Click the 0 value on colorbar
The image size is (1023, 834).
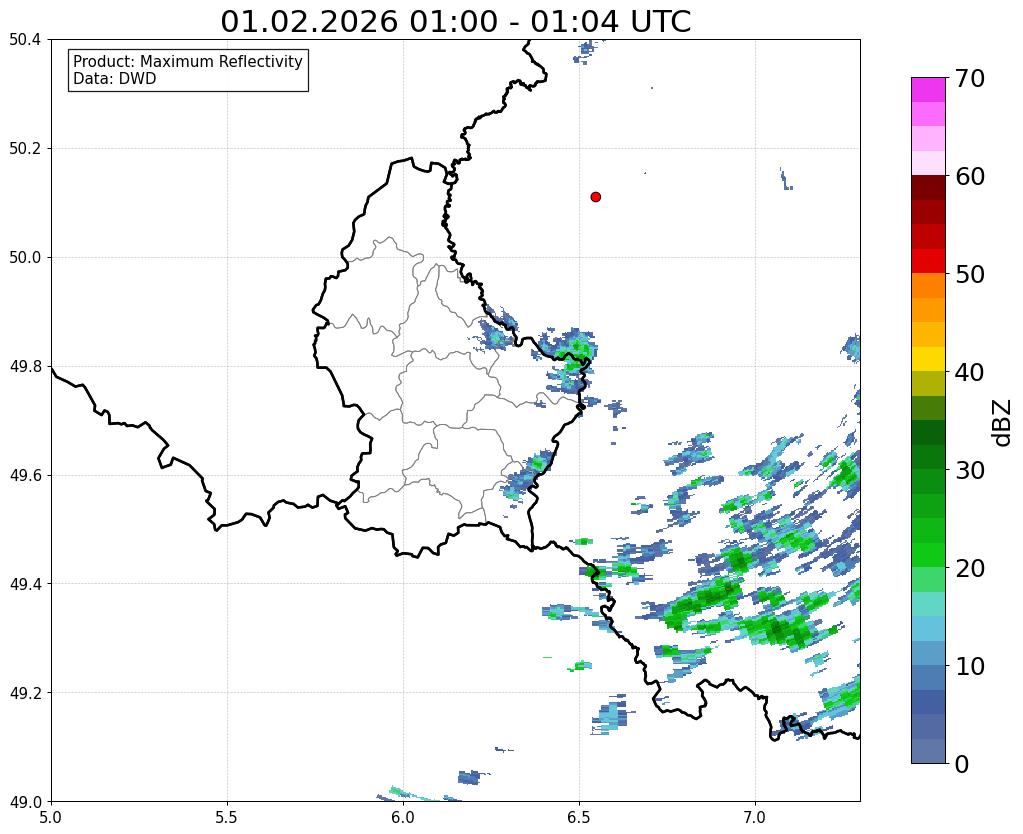(x=962, y=764)
